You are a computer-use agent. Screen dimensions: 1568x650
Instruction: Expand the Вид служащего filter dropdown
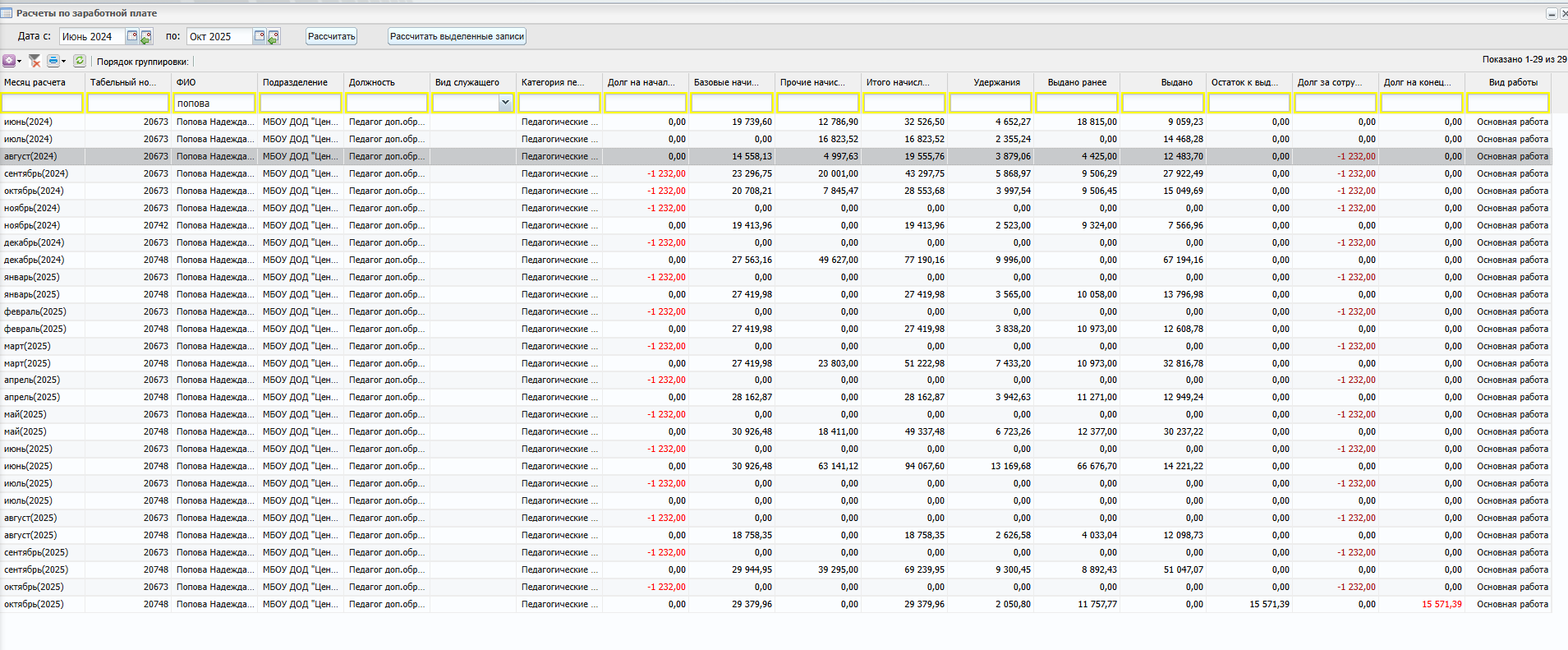pyautogui.click(x=505, y=103)
